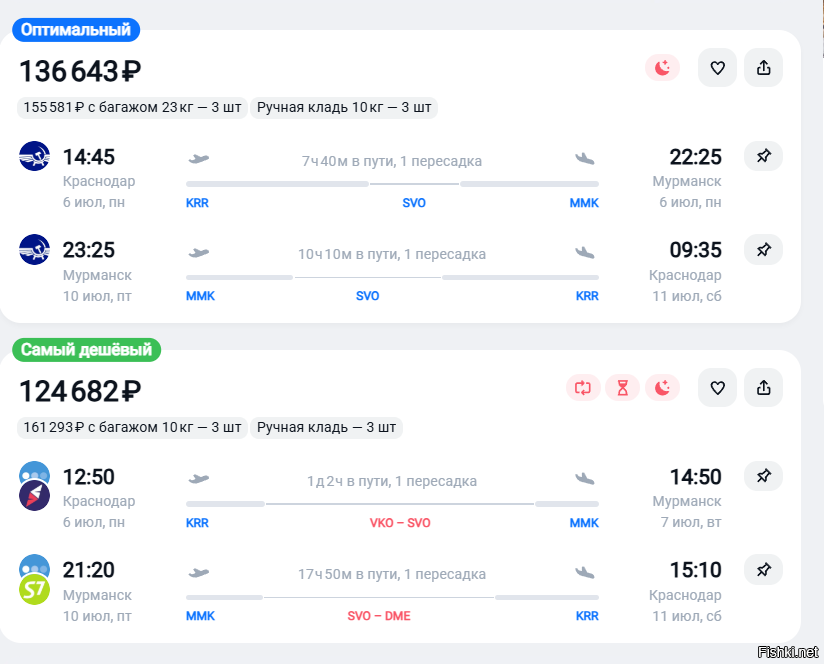Pin the 23:25 Мурманск–Краснодар flight
Image resolution: width=824 pixels, height=664 pixels.
coord(763,250)
